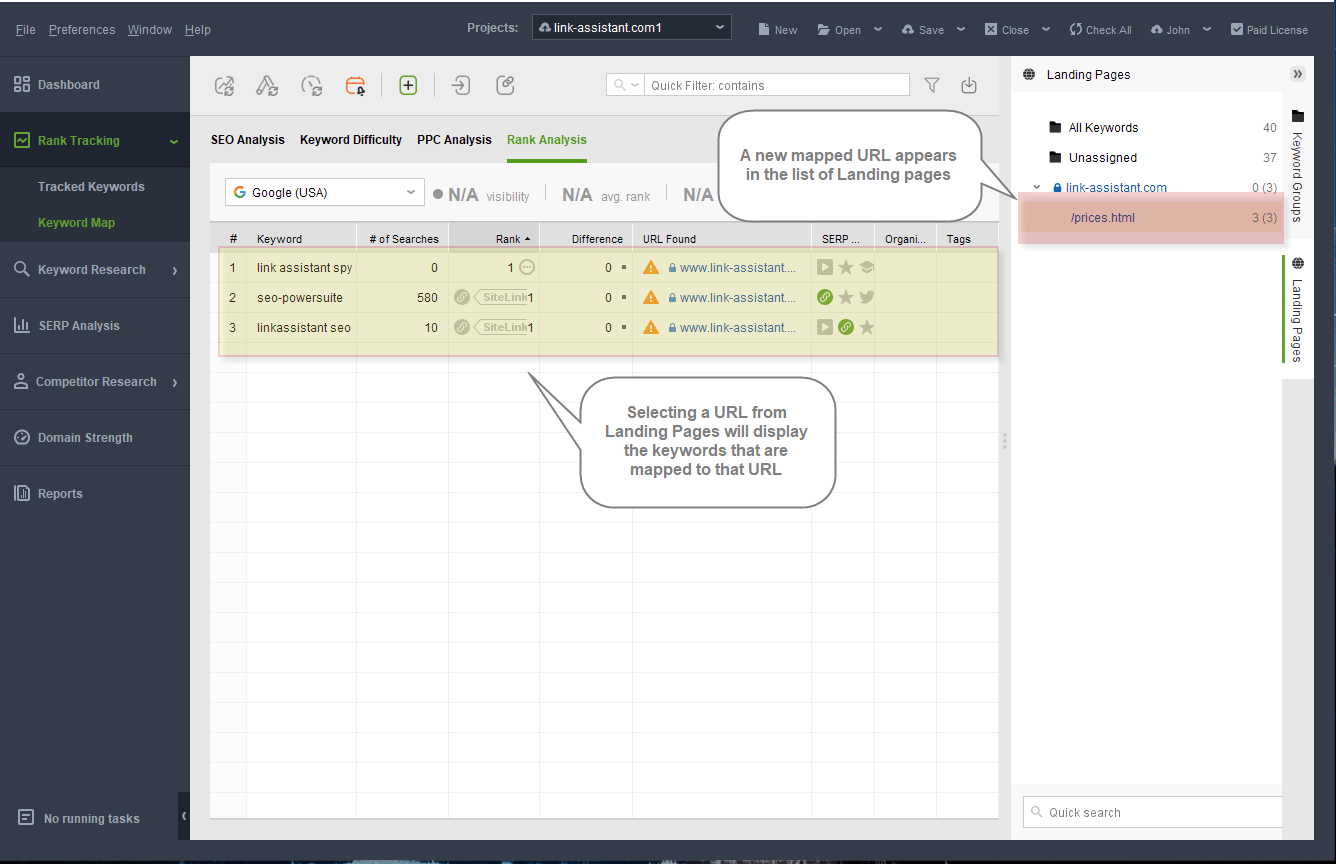Open the File menu
The height and width of the screenshot is (864, 1336).
tap(26, 30)
